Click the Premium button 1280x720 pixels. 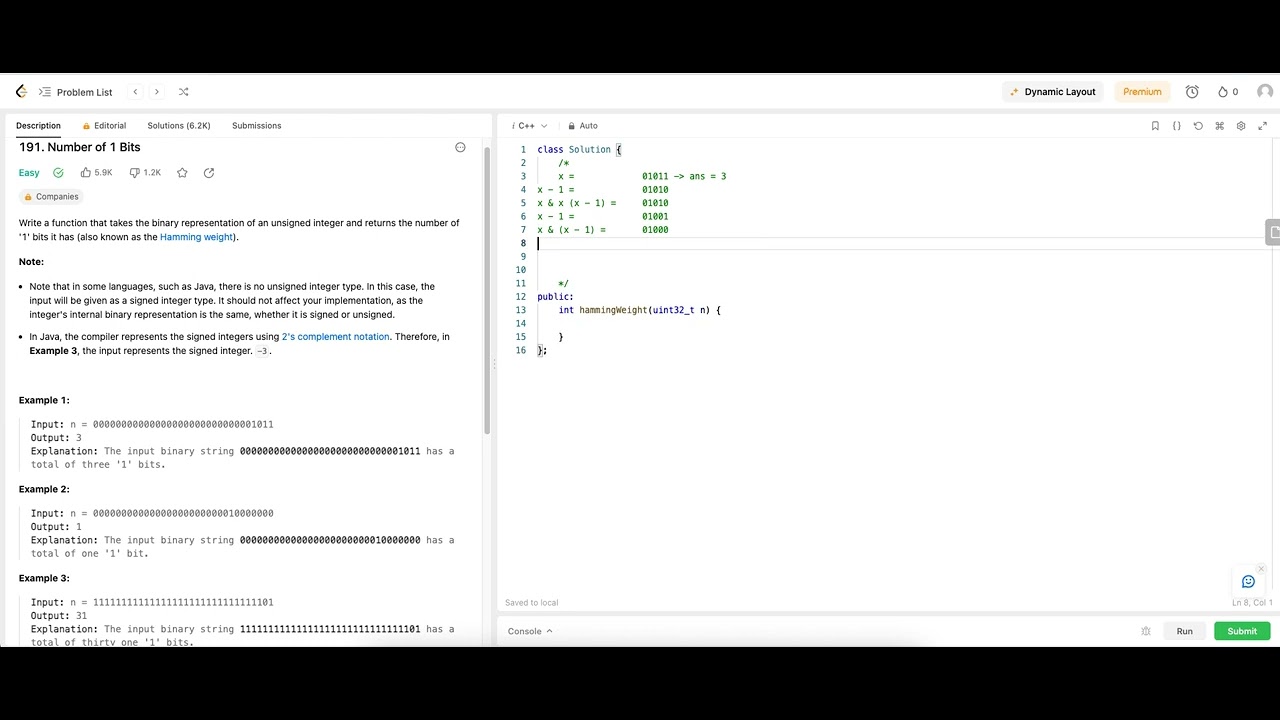pyautogui.click(x=1142, y=92)
